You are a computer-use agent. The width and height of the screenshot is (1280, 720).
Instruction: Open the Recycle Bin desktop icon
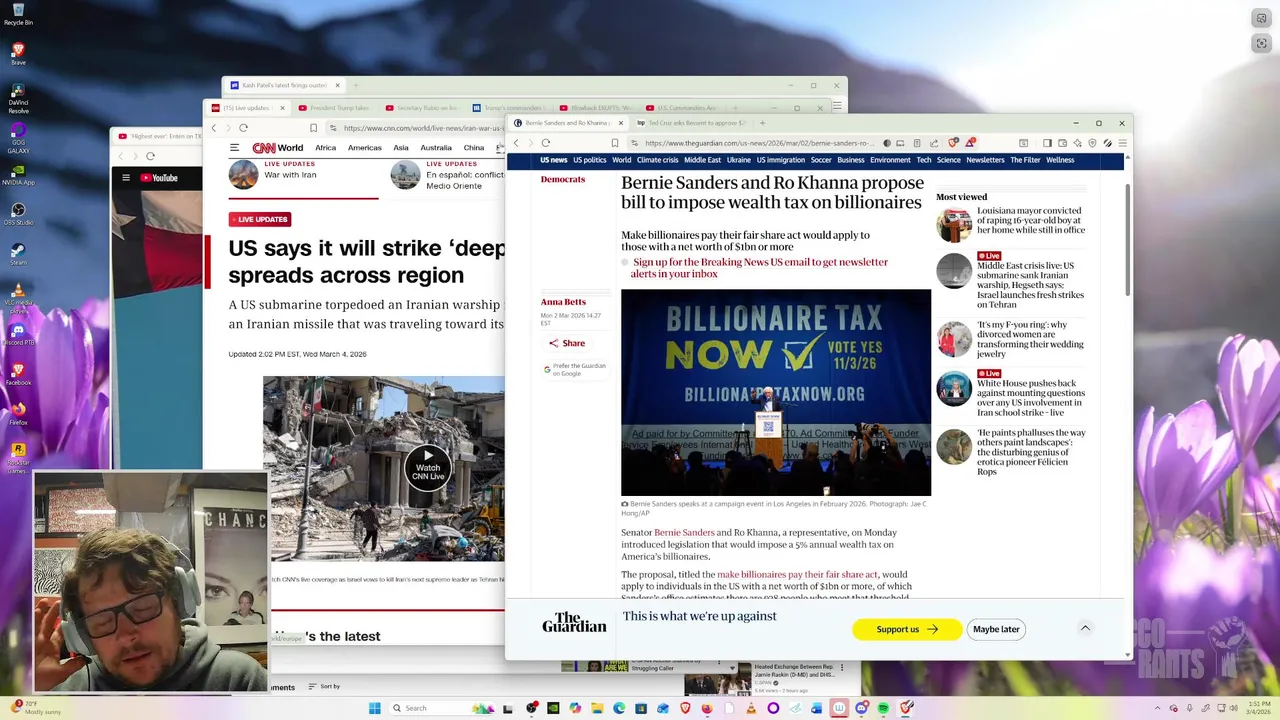[18, 14]
